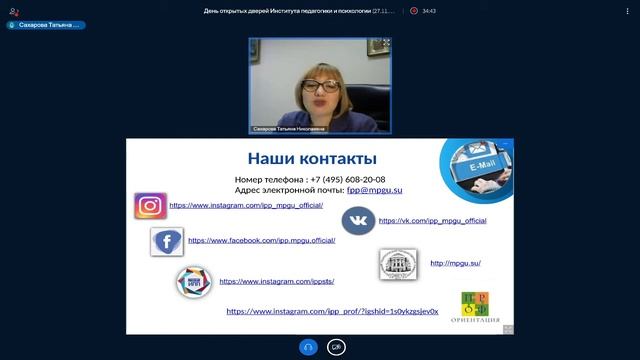The height and width of the screenshot is (360, 640).
Task: Click the colorful star-shaped round logo
Action: pos(194,282)
